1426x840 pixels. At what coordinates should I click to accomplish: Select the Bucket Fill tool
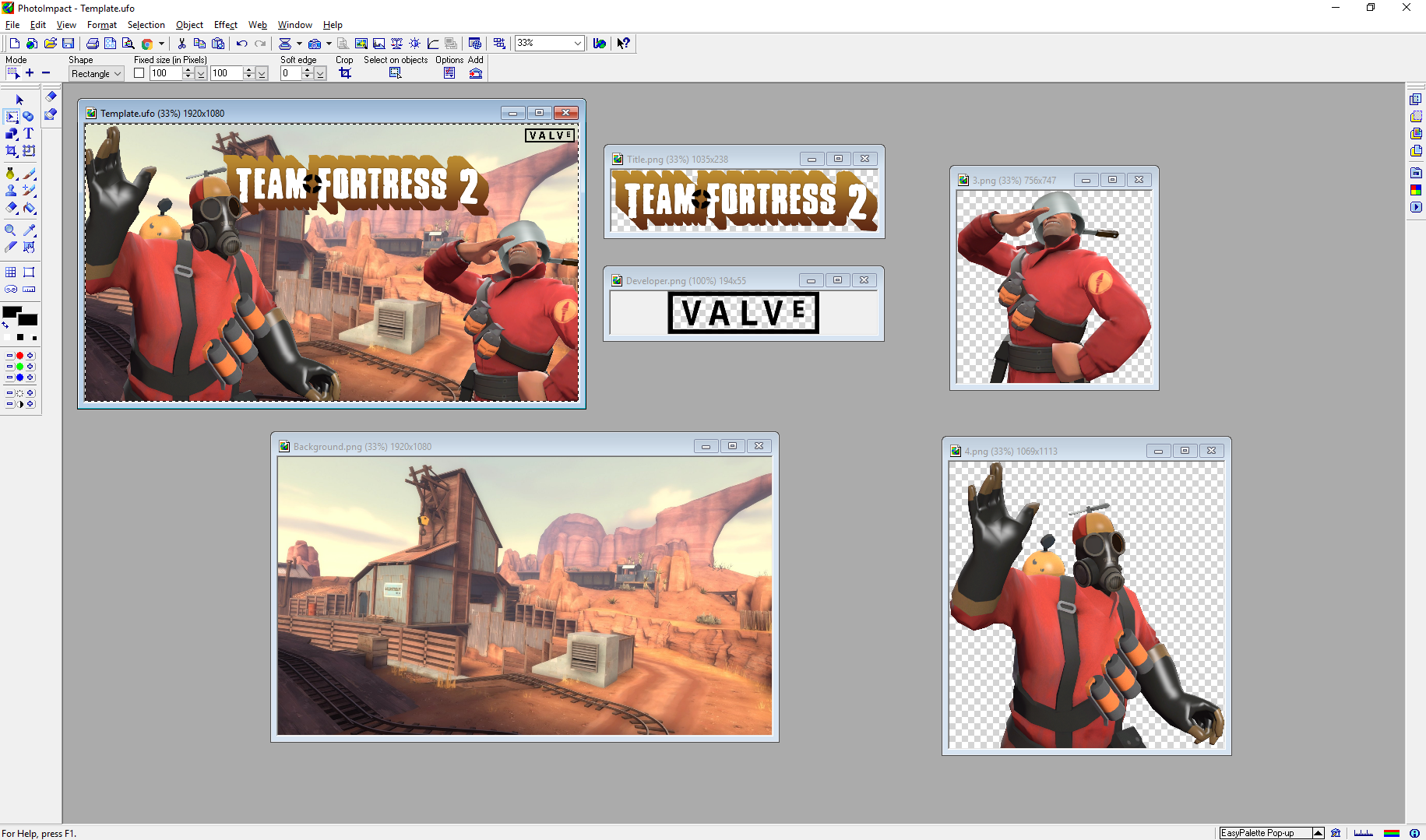click(x=29, y=208)
